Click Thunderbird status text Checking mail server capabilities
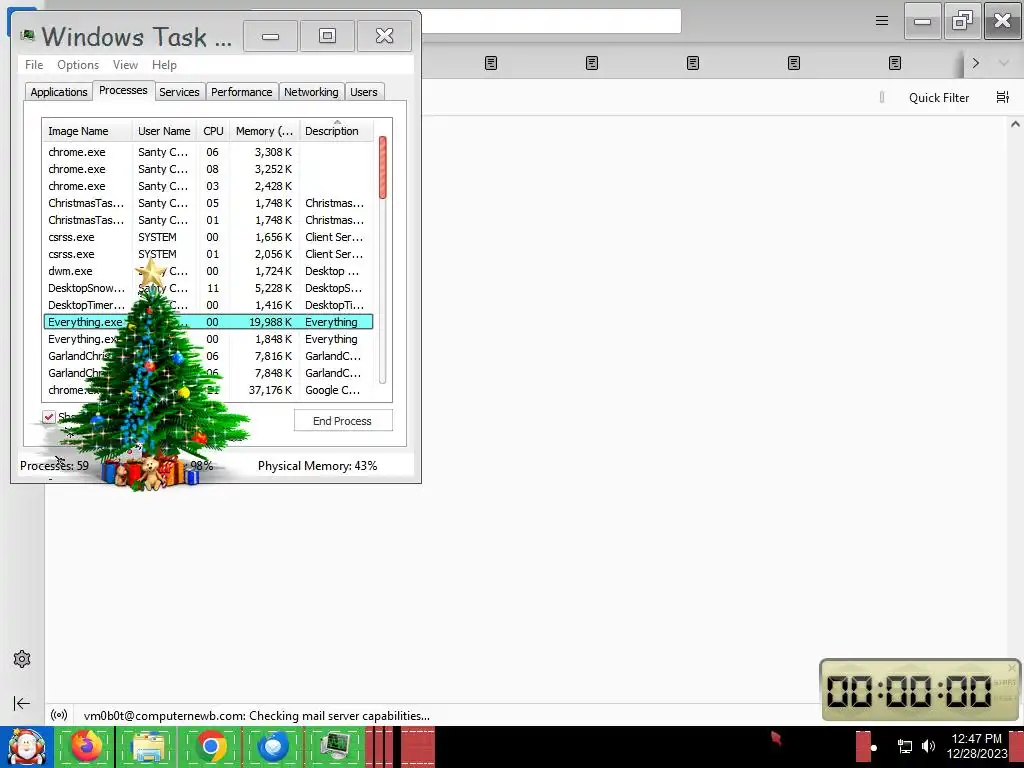 (257, 715)
